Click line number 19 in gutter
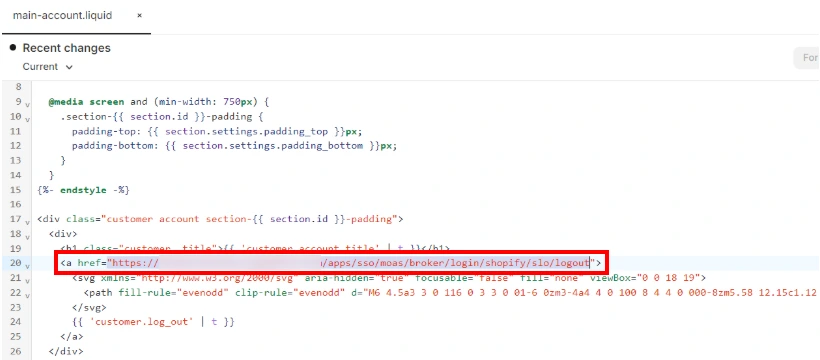Image resolution: width=820 pixels, height=360 pixels. click(16, 248)
